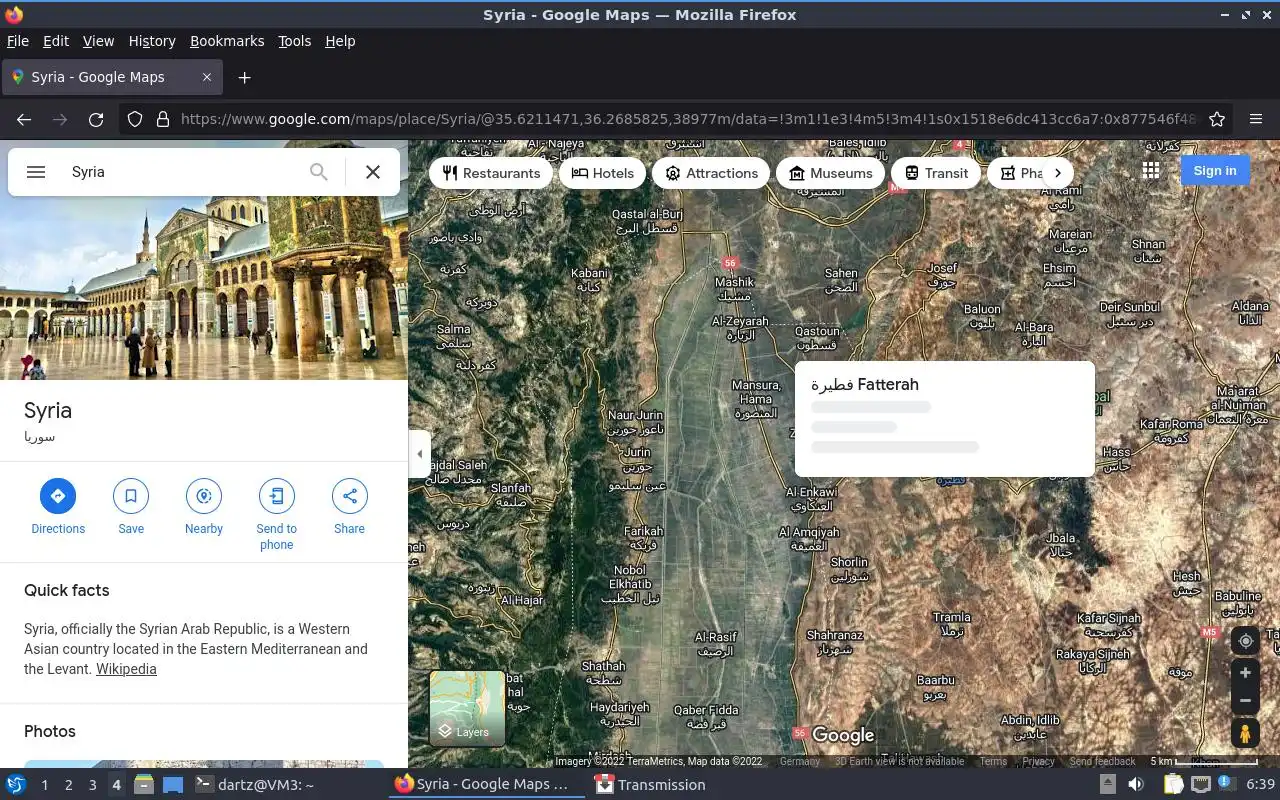Open the Wikipedia link in Quick facts
The image size is (1280, 800).
[126, 669]
